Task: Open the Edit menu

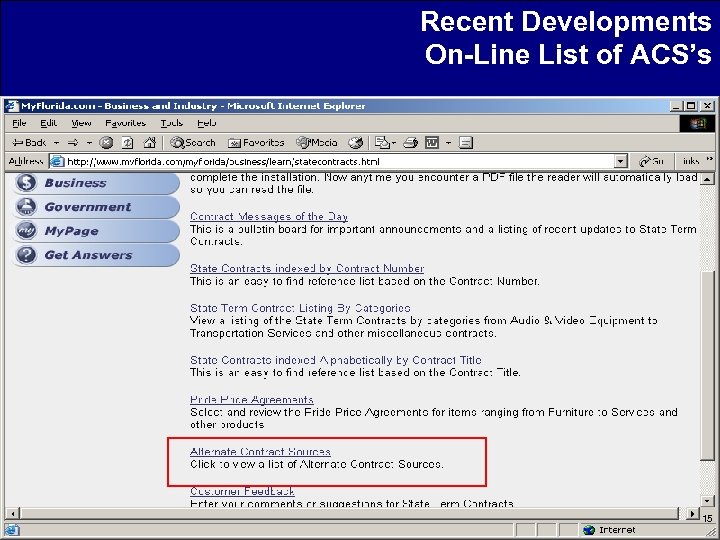Action: 48,123
